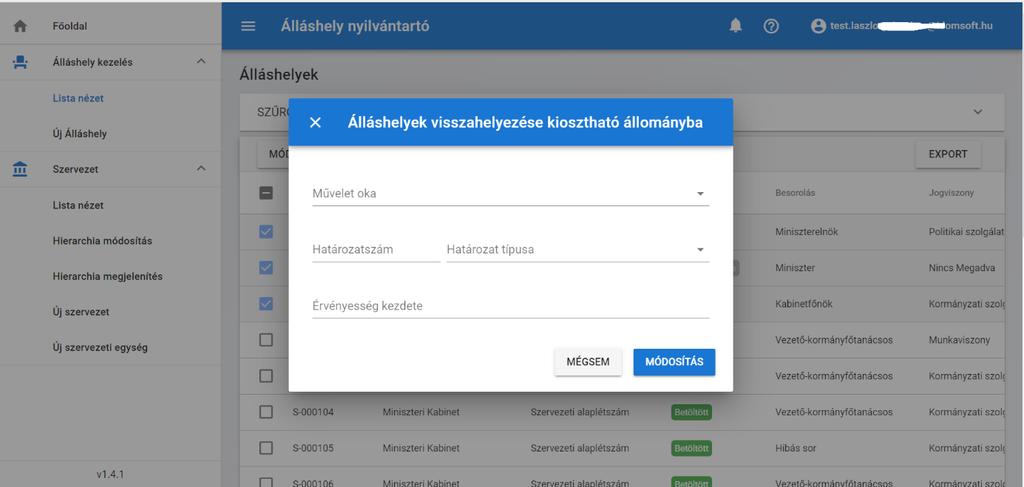Toggle the select-all header checkbox
The image size is (1024, 487).
266,193
